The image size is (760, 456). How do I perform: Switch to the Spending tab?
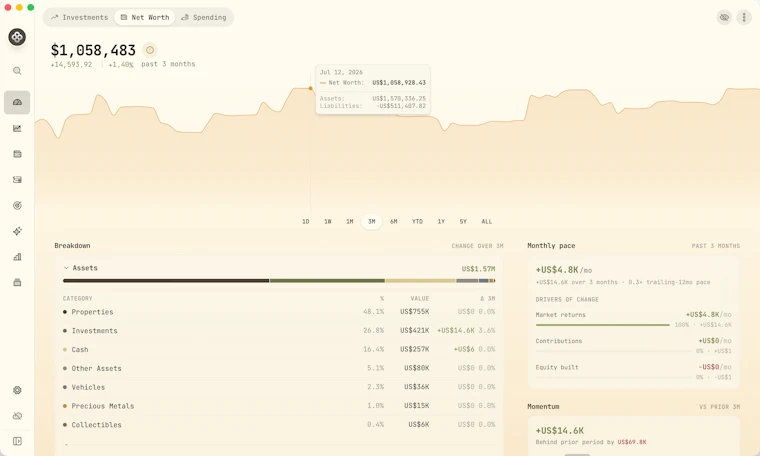[x=204, y=17]
